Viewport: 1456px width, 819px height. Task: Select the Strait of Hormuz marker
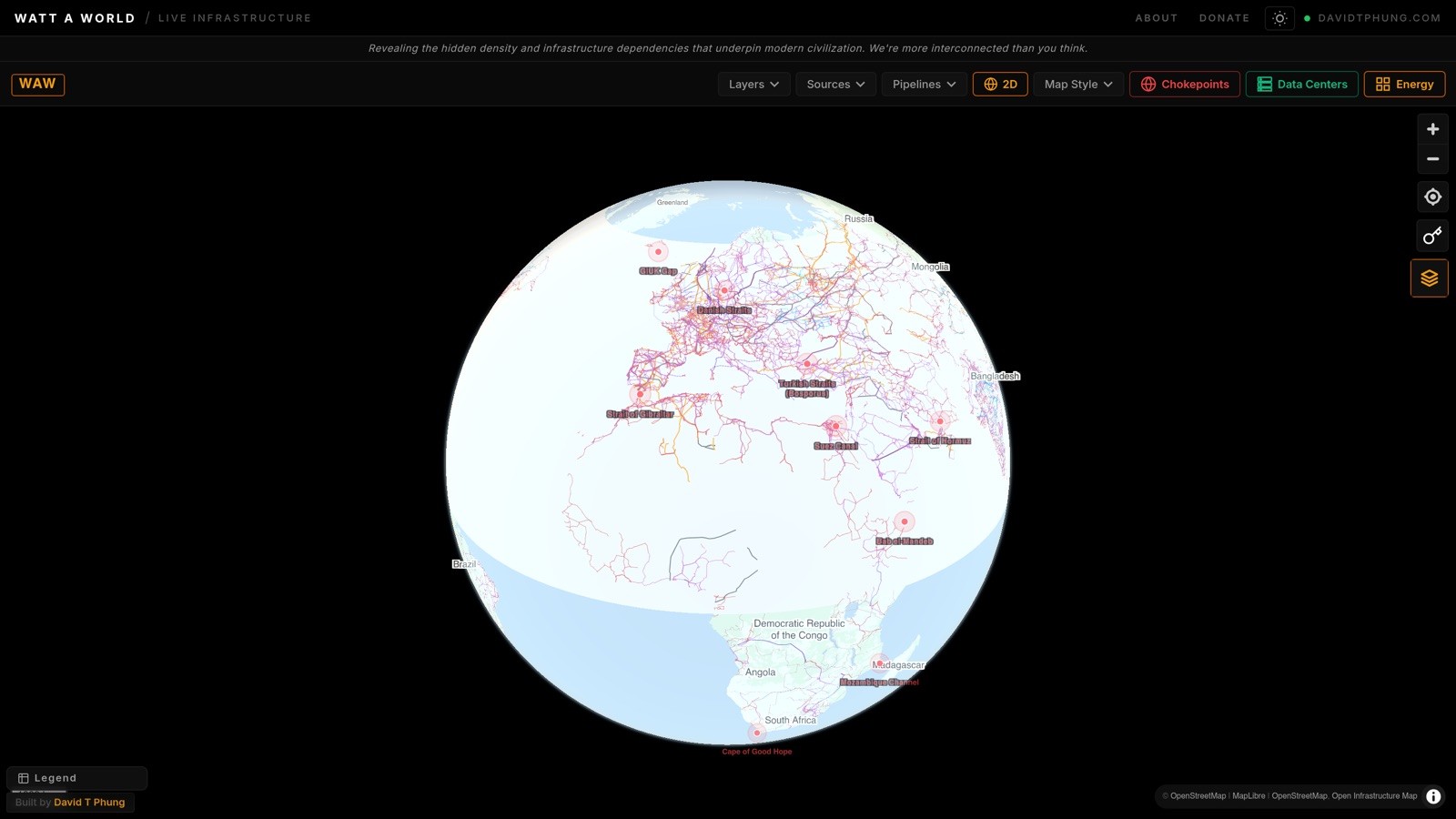940,421
